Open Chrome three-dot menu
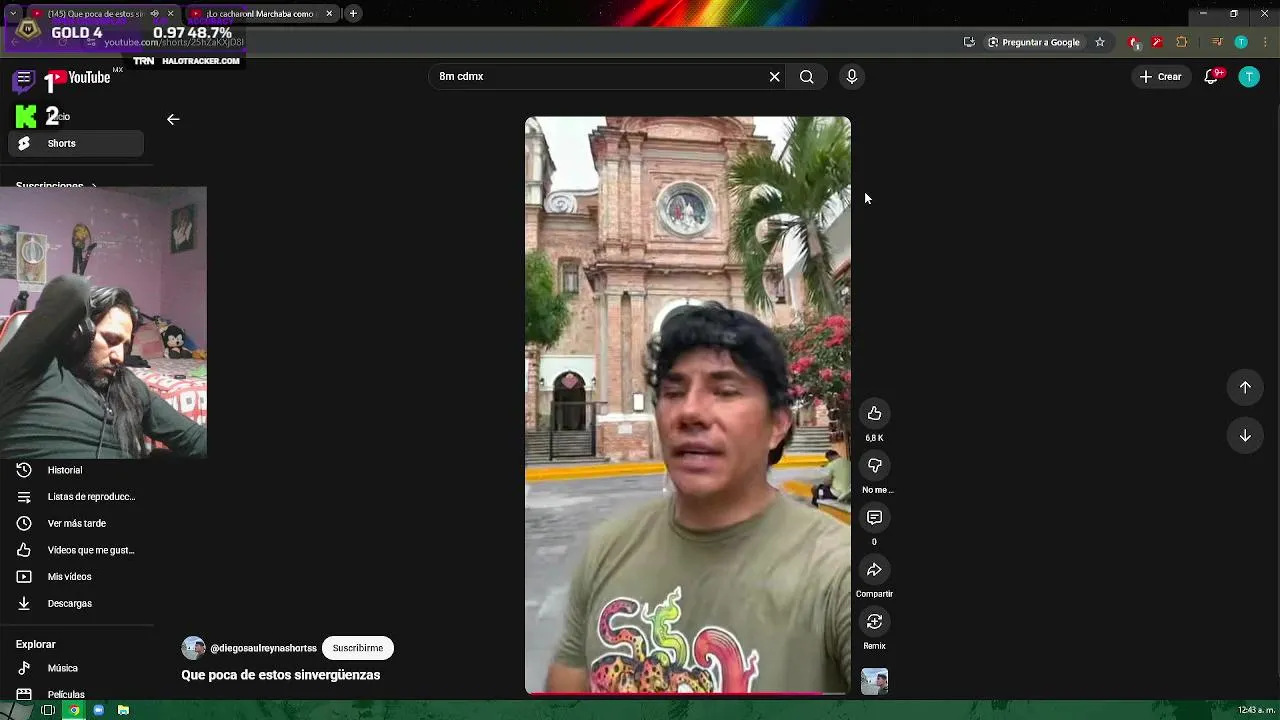Screen dimensions: 1280x720 pyautogui.click(x=1264, y=42)
